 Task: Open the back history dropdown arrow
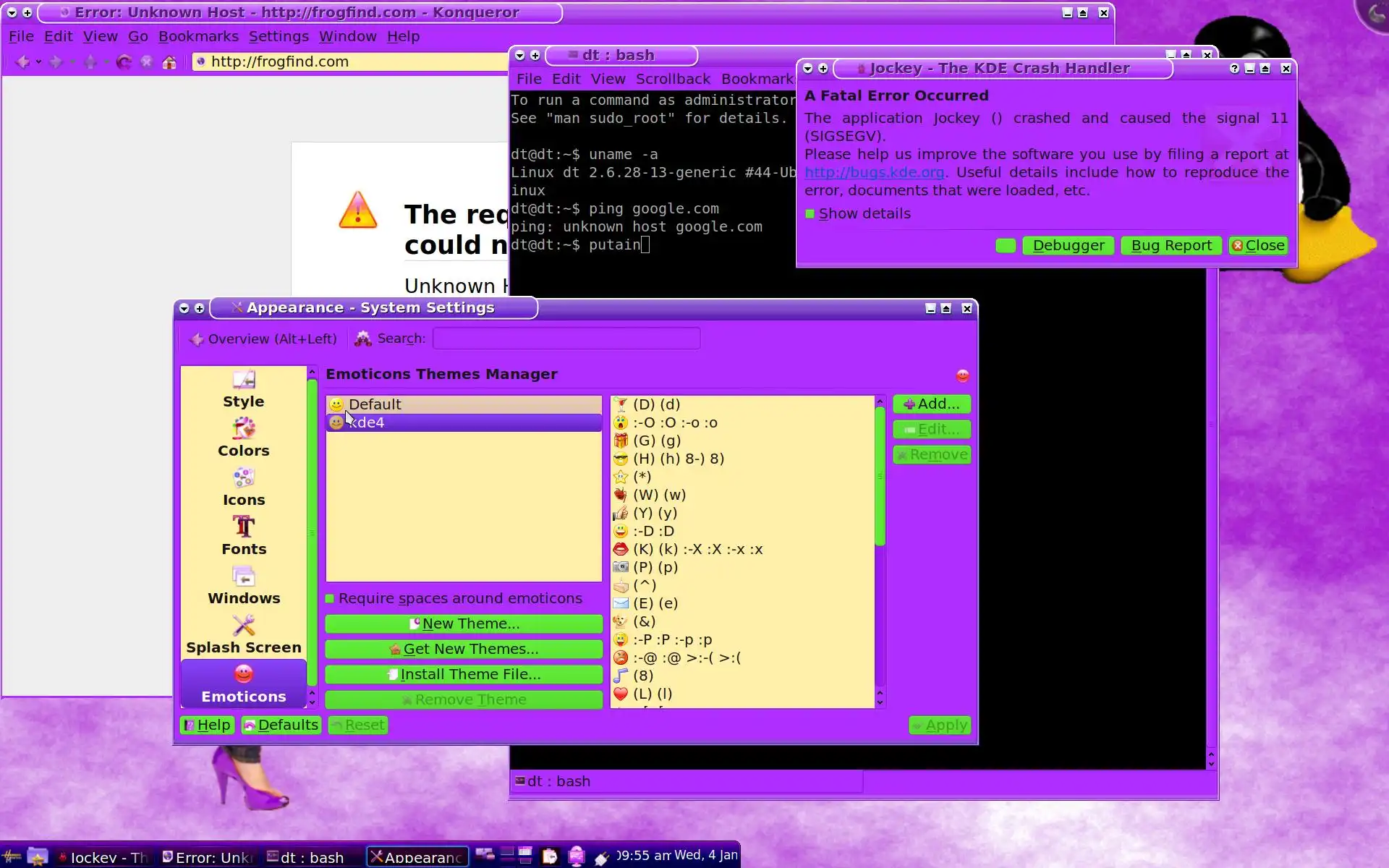[x=39, y=62]
